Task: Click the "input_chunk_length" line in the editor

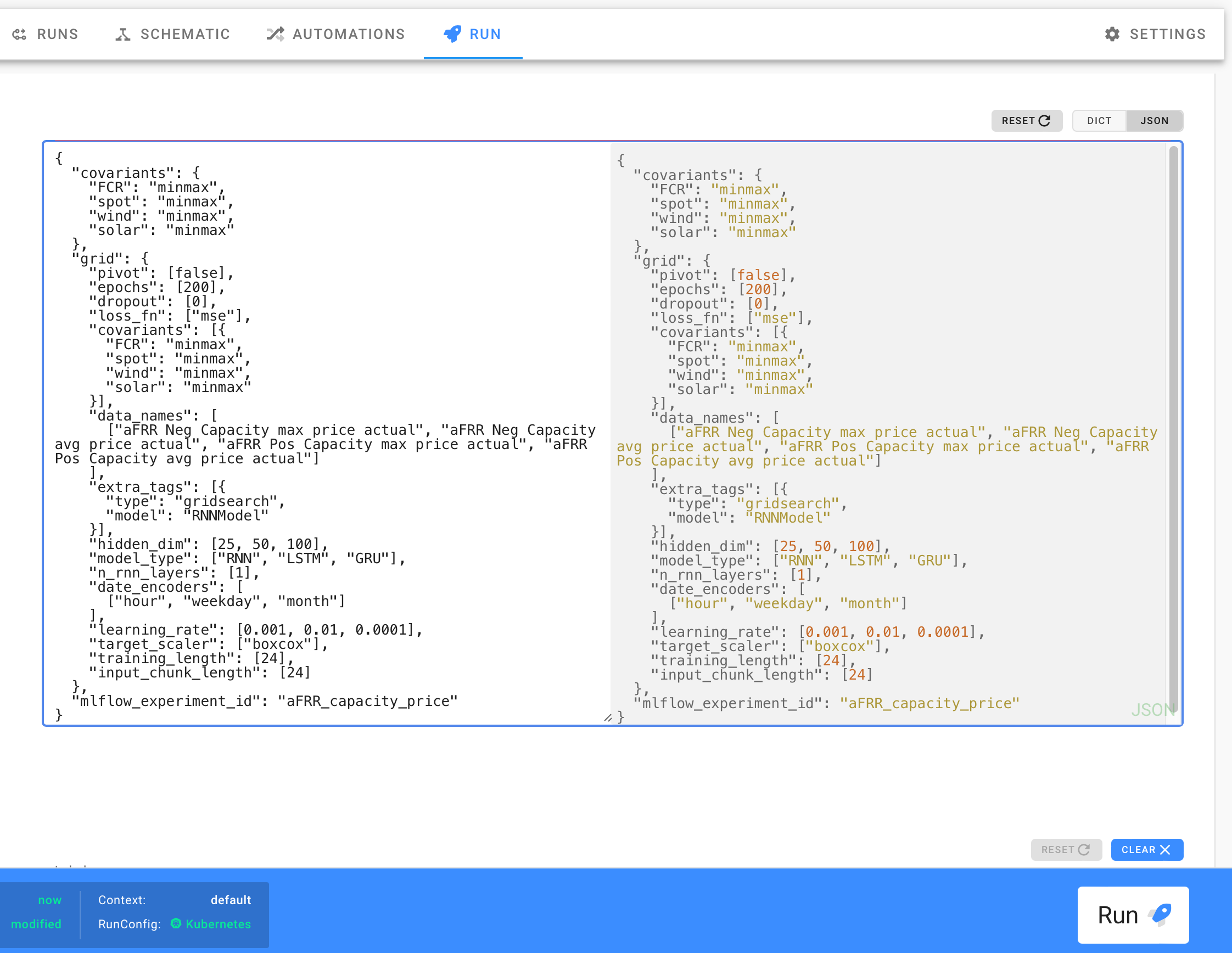Action: [x=200, y=672]
